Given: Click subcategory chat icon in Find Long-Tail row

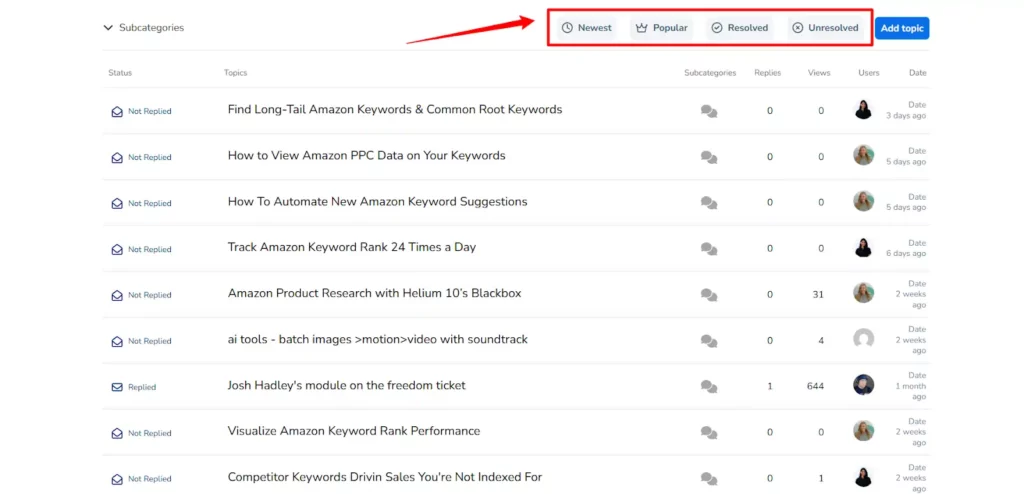Looking at the screenshot, I should coord(709,111).
